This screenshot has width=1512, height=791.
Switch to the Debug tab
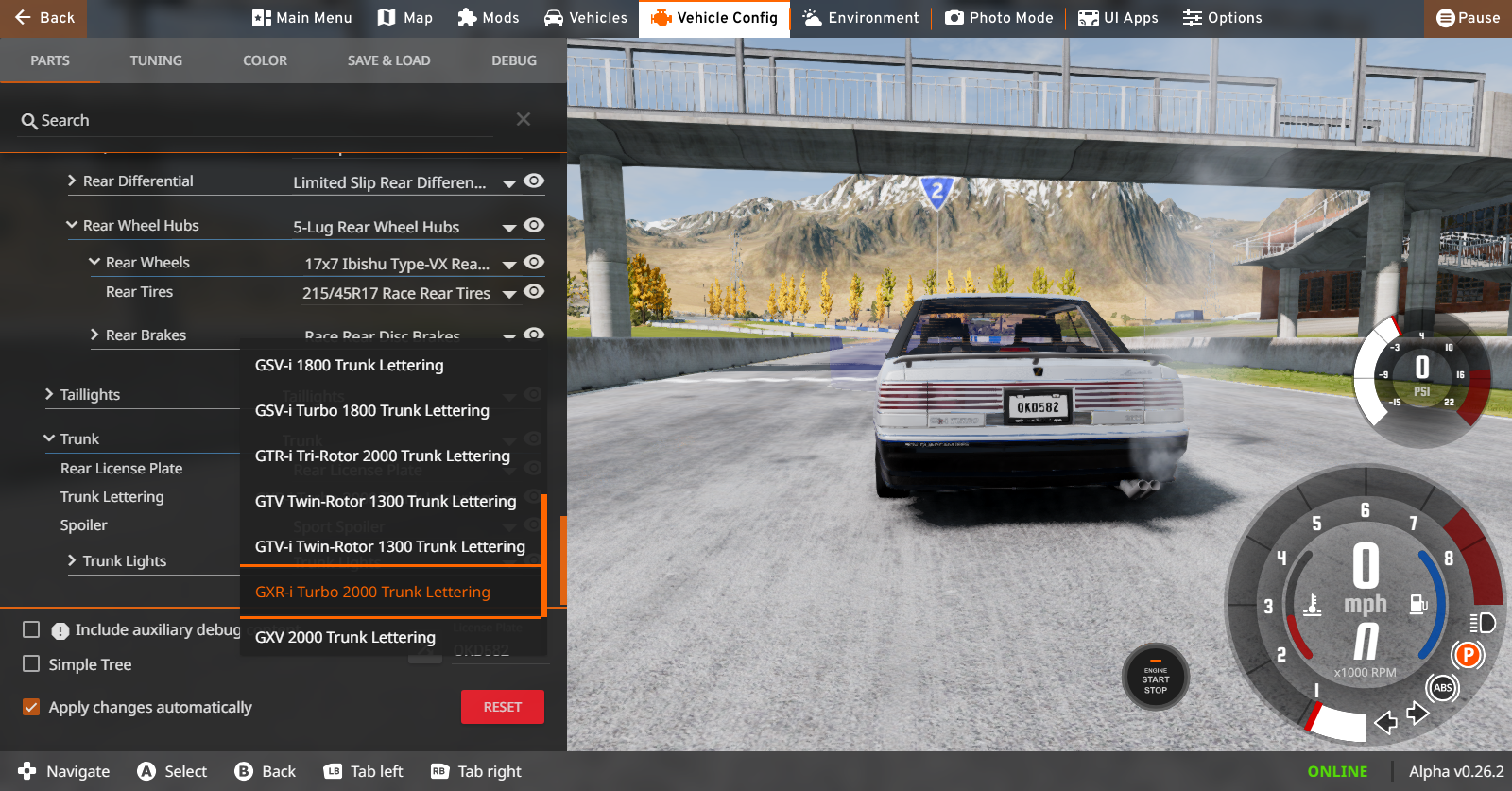tap(514, 60)
